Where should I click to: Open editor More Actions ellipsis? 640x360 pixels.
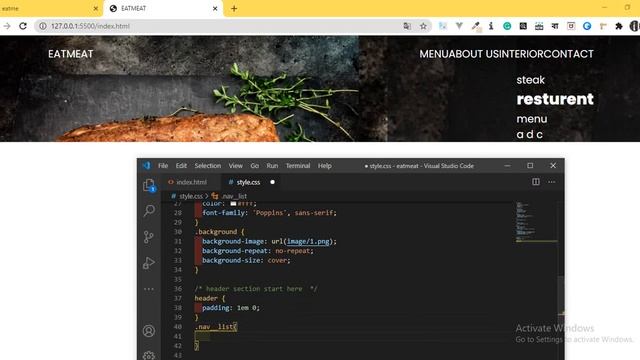tap(551, 182)
